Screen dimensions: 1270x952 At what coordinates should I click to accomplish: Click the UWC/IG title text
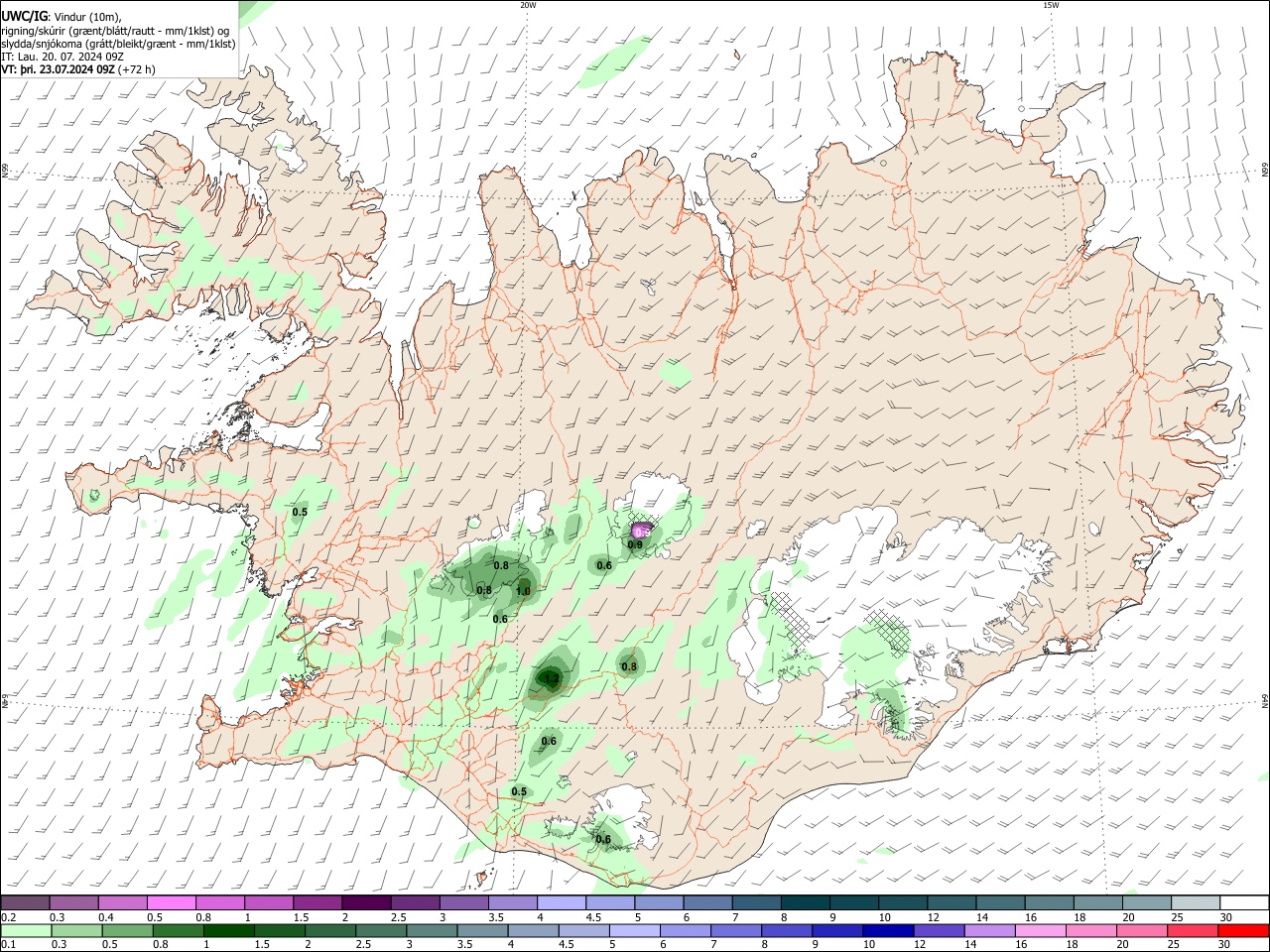point(24,17)
